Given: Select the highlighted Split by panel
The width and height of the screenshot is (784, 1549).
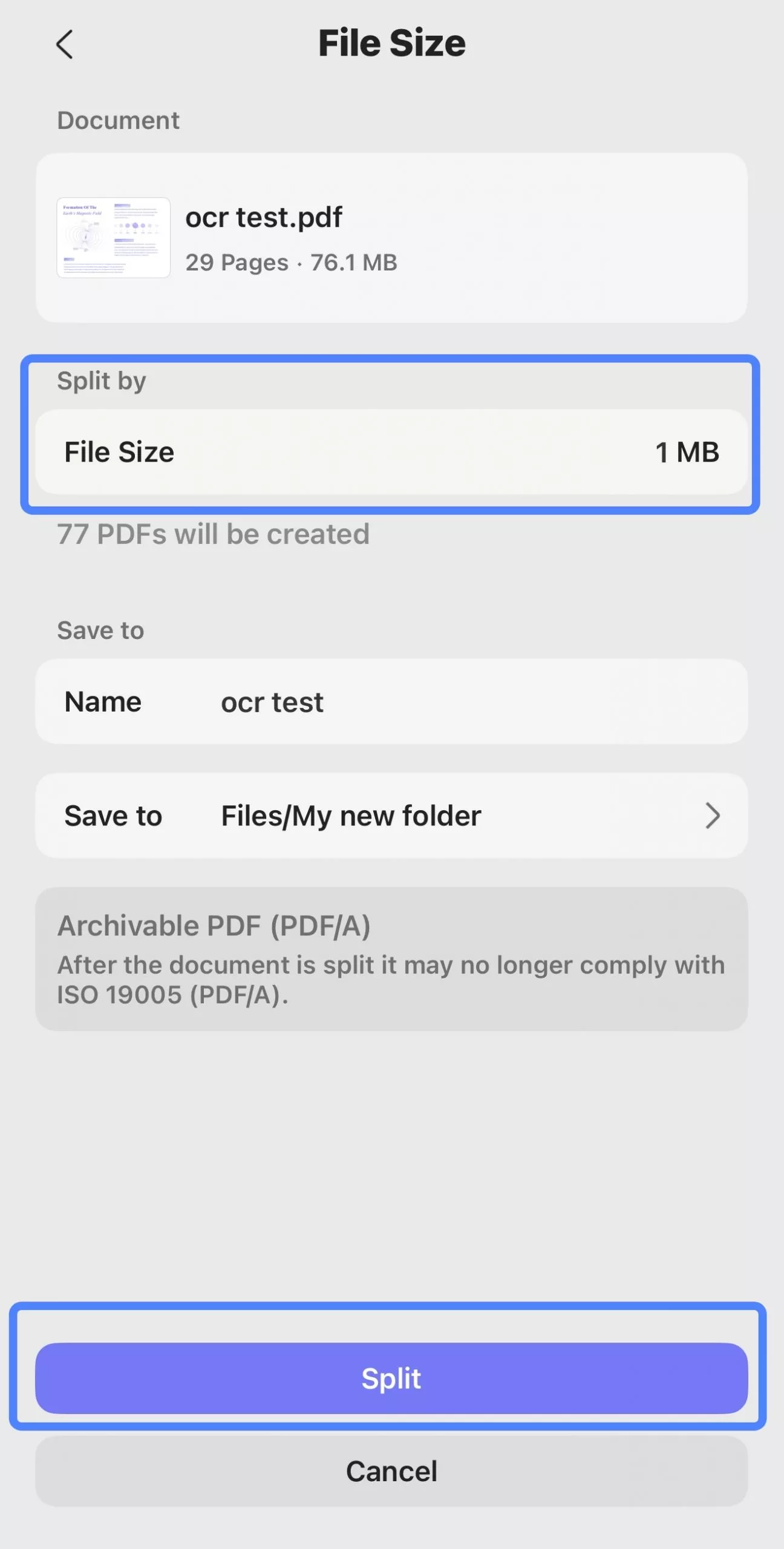Looking at the screenshot, I should click(392, 436).
